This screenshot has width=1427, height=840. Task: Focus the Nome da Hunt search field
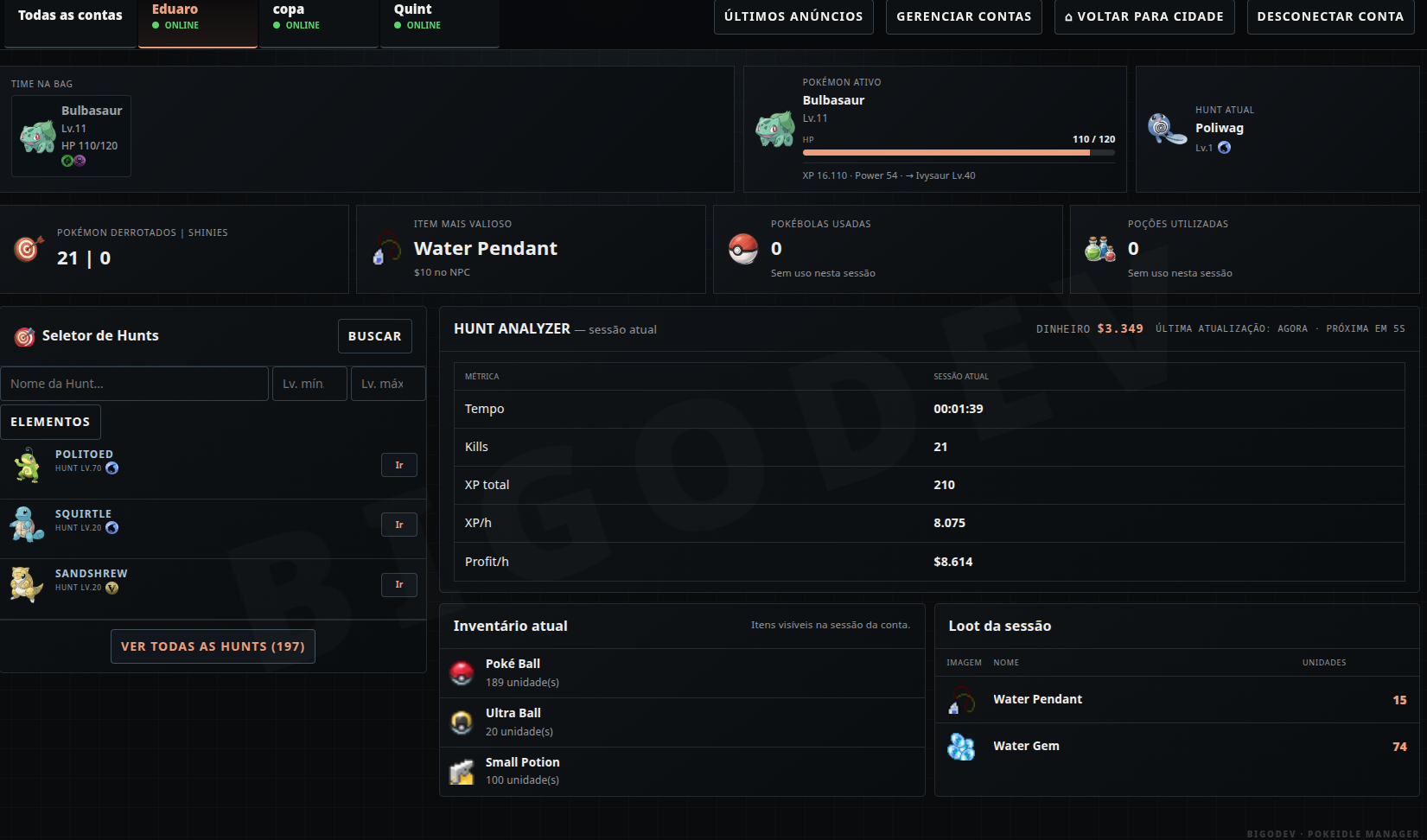[x=134, y=384]
